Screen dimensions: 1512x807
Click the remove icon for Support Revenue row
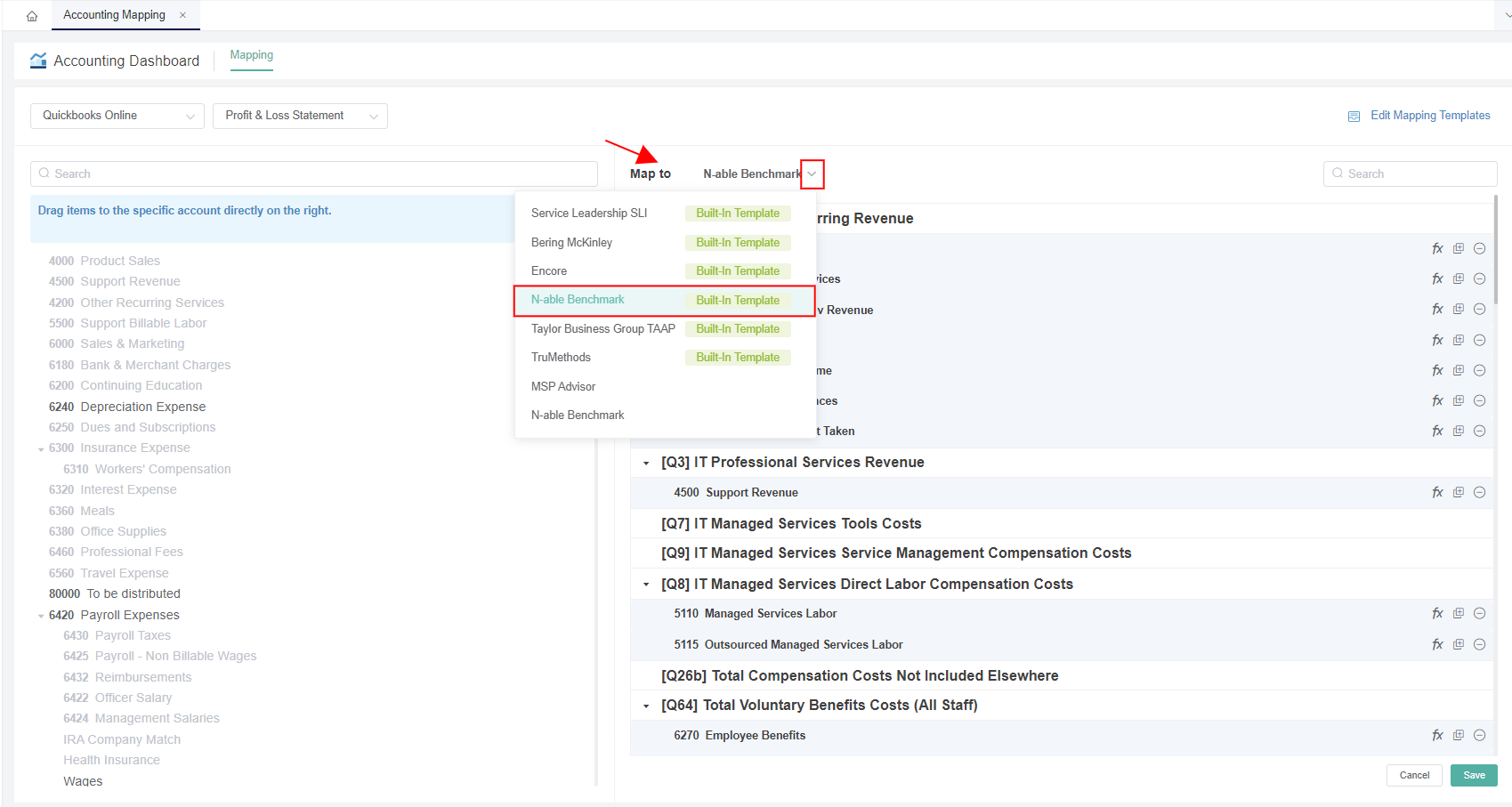pos(1479,492)
